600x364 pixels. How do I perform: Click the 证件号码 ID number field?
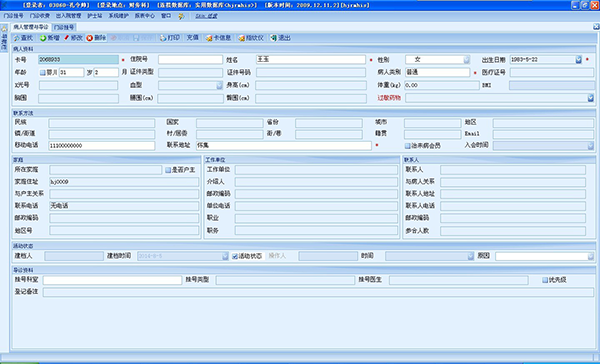(311, 72)
